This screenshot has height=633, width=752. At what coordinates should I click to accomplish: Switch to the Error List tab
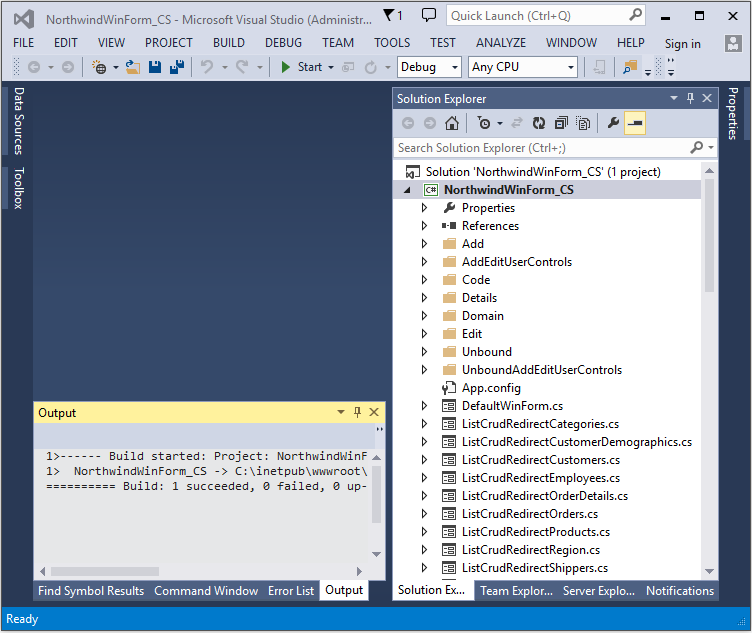(291, 591)
